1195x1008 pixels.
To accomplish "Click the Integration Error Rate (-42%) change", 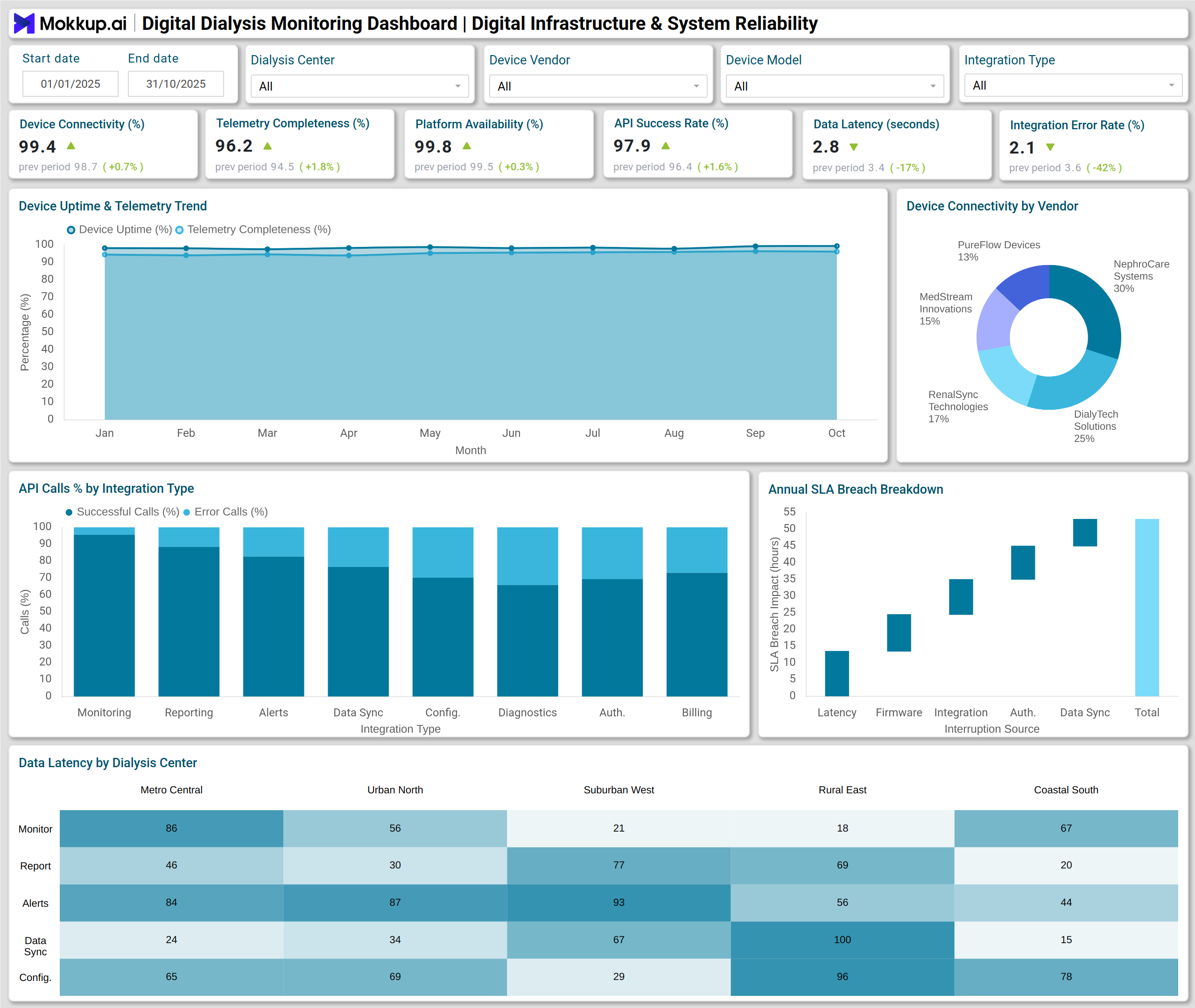I will coord(1104,168).
